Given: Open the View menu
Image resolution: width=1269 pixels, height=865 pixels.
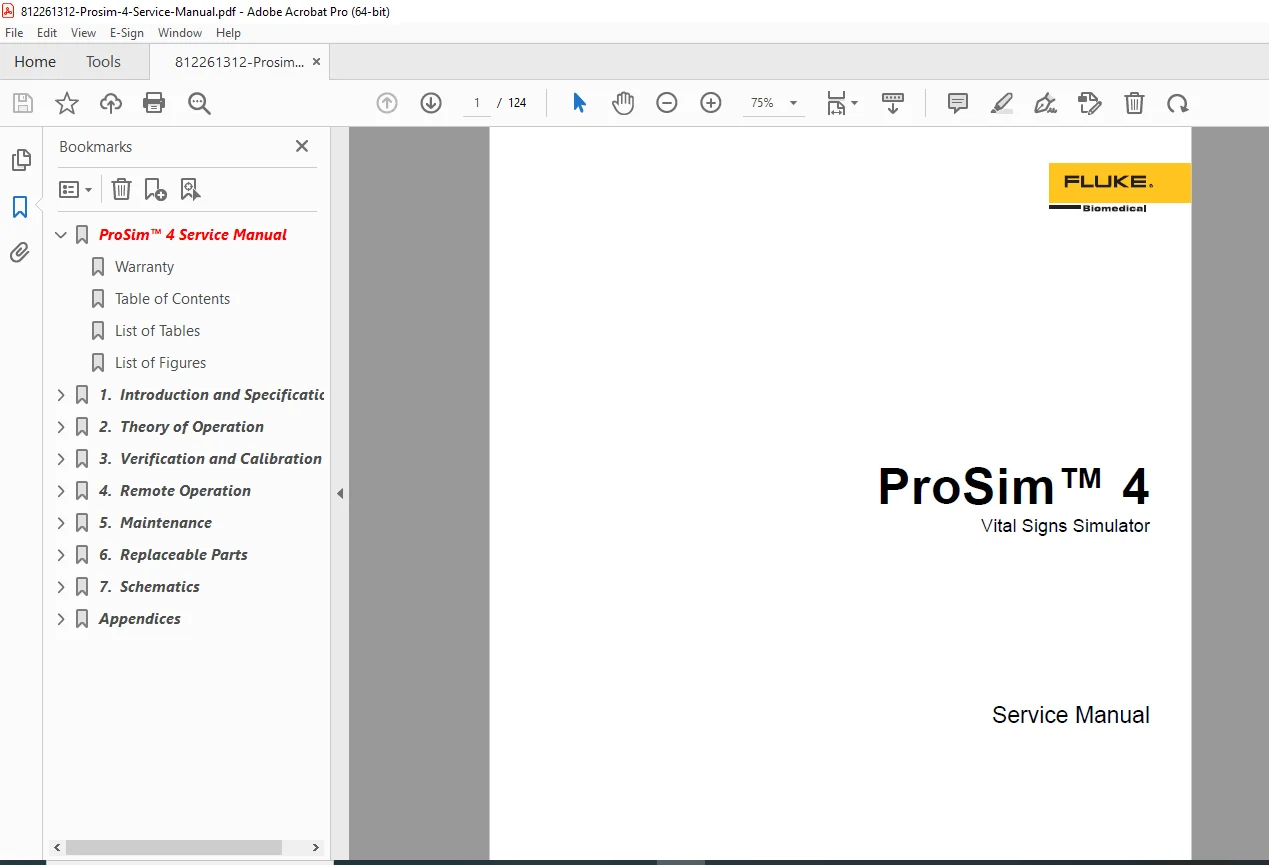Looking at the screenshot, I should click(x=84, y=33).
